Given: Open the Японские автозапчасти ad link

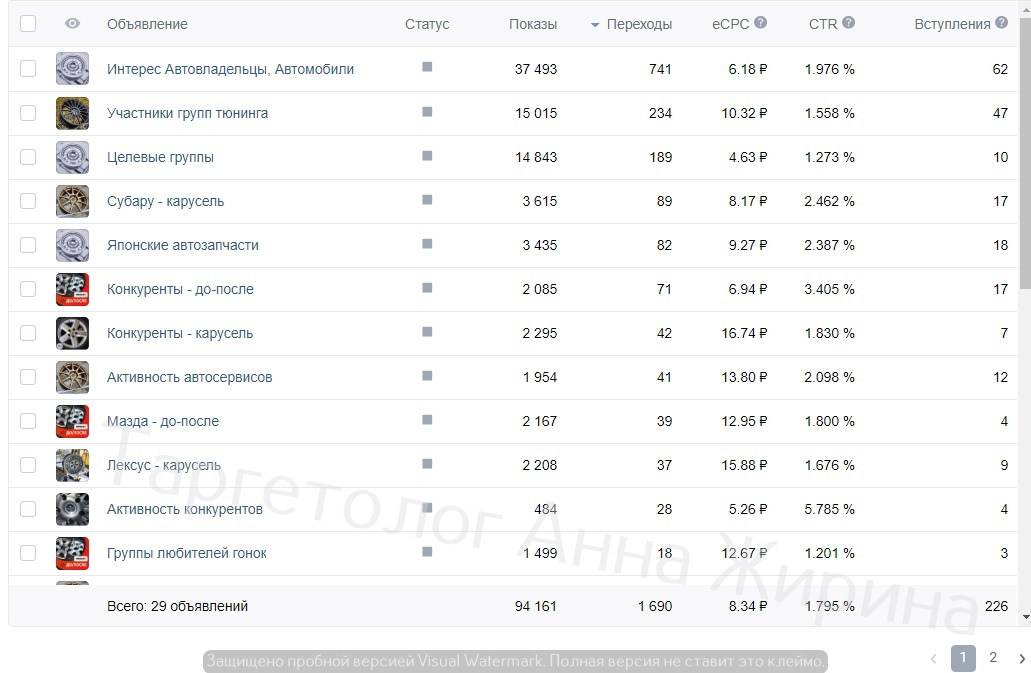Looking at the screenshot, I should pyautogui.click(x=183, y=245).
